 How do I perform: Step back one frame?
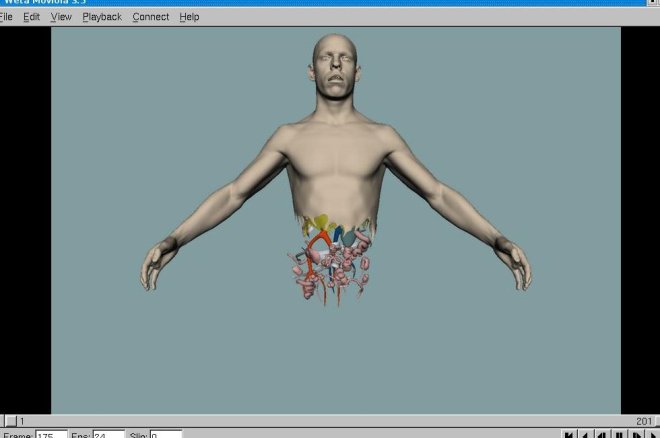click(x=601, y=435)
